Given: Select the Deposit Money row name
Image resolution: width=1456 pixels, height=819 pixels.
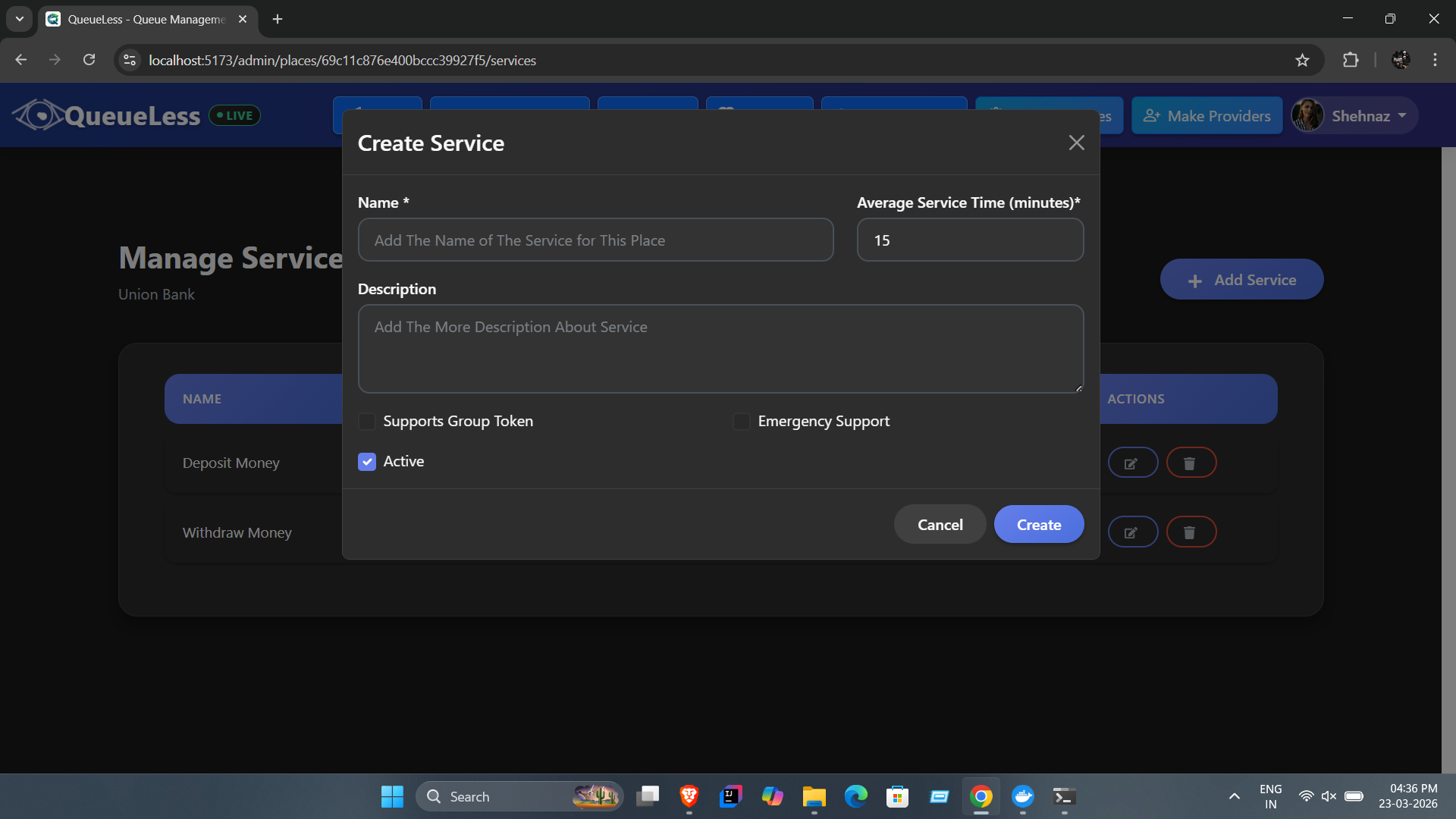Looking at the screenshot, I should [x=231, y=463].
